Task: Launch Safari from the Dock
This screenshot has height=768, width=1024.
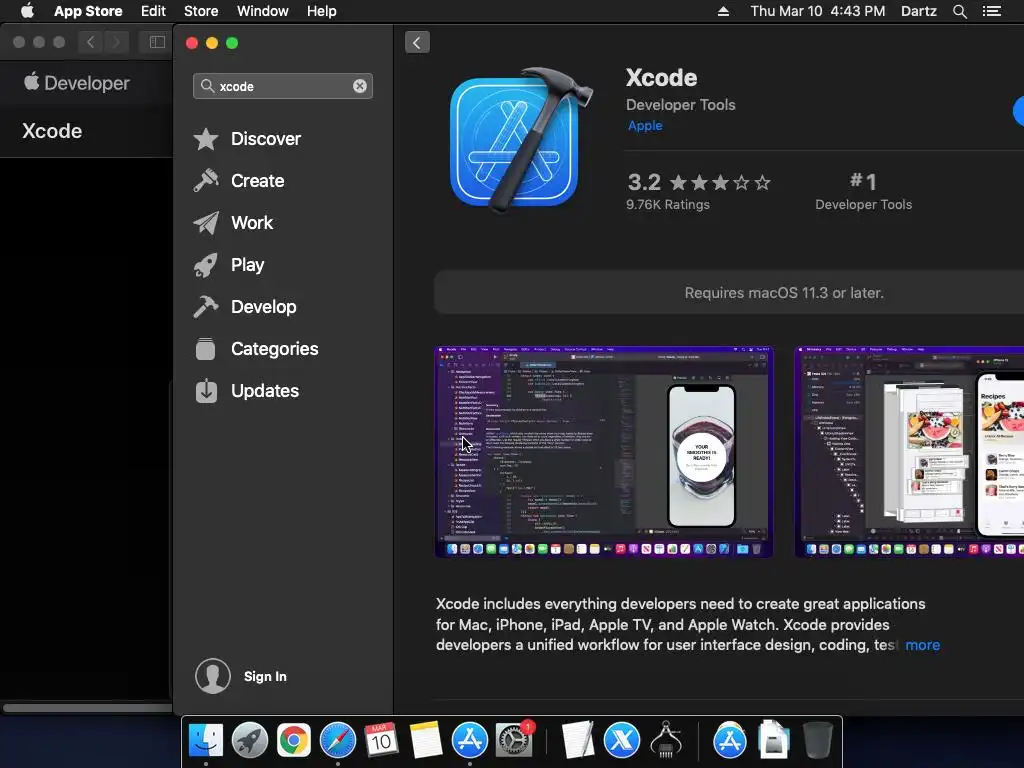Action: pos(338,740)
